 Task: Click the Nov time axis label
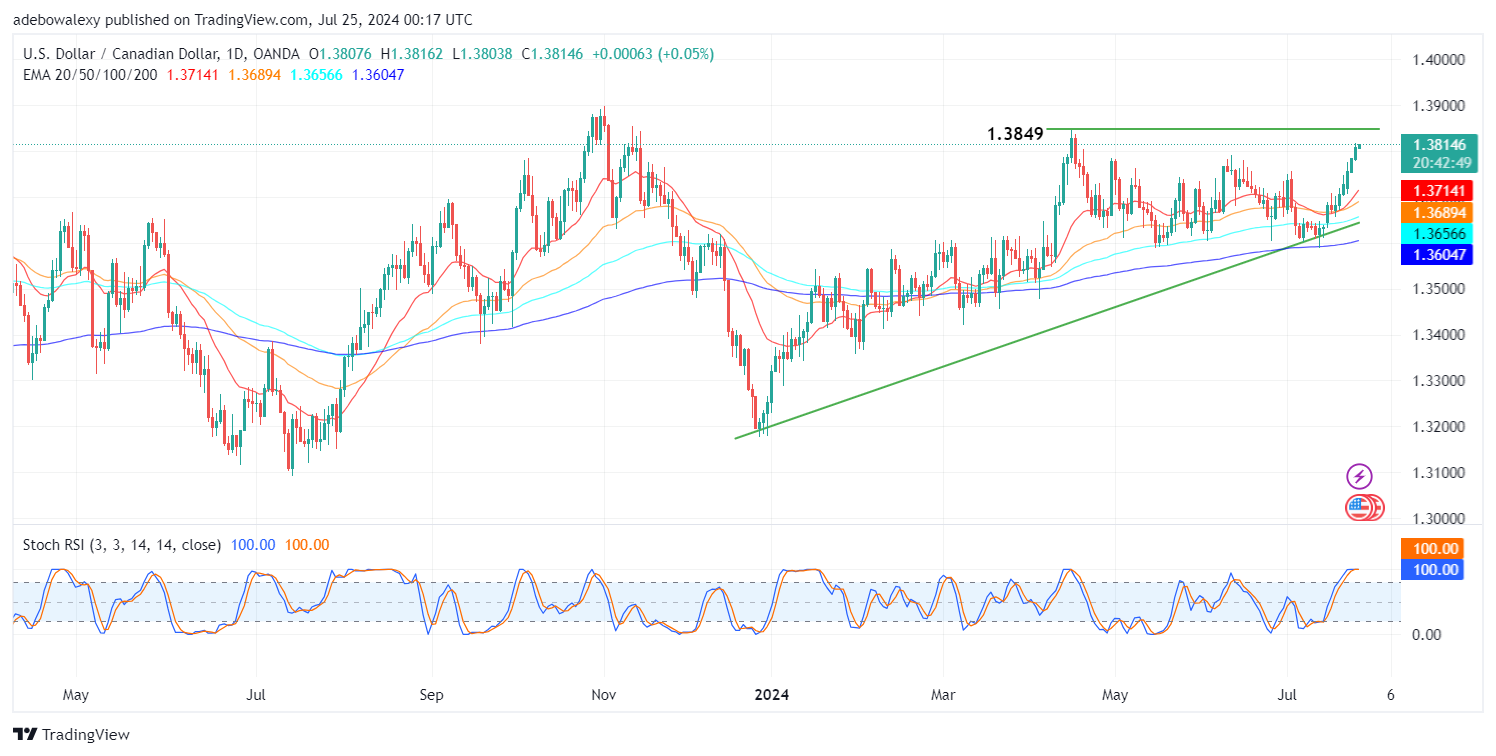(604, 693)
